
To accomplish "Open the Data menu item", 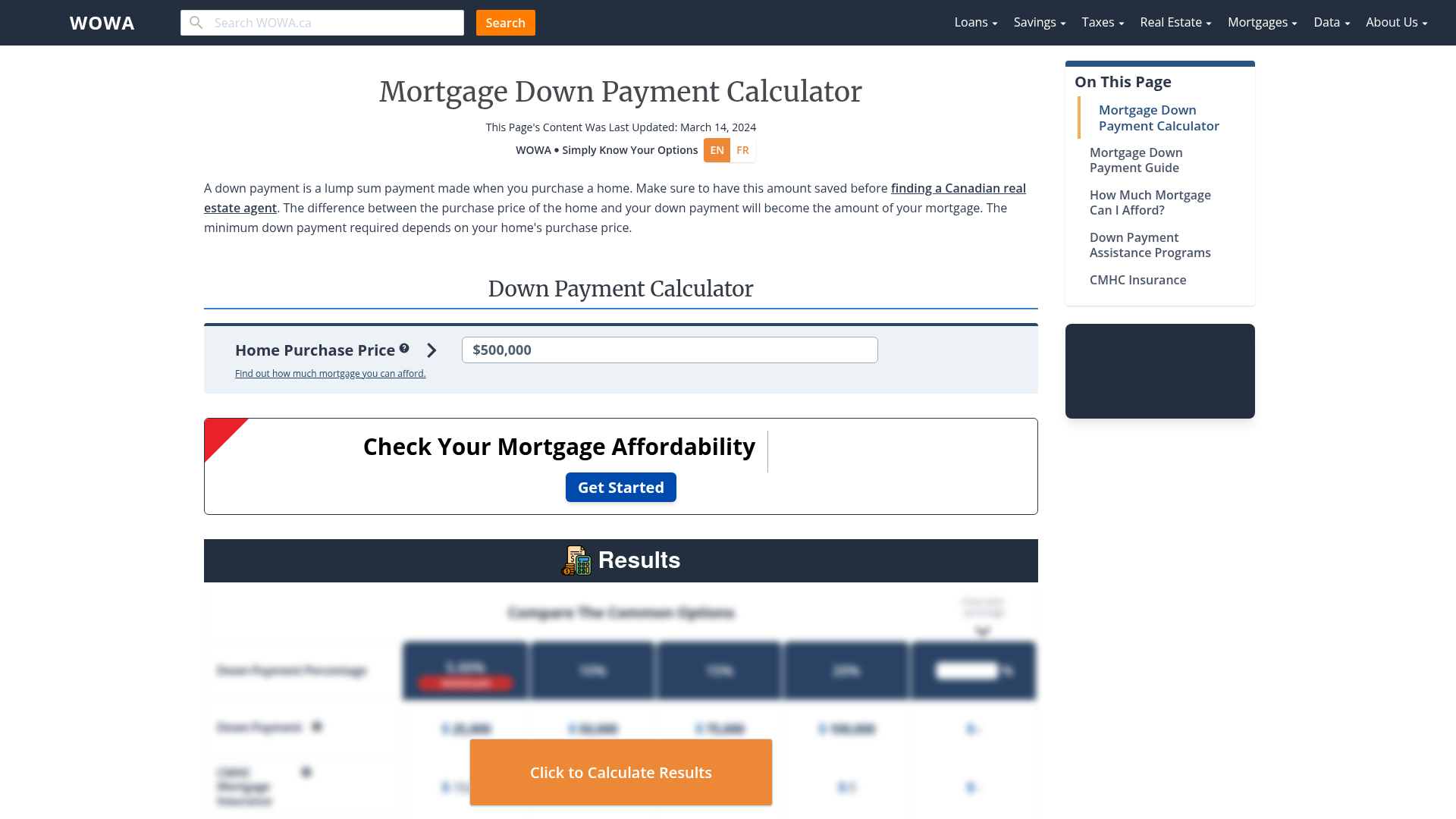I will pyautogui.click(x=1329, y=22).
